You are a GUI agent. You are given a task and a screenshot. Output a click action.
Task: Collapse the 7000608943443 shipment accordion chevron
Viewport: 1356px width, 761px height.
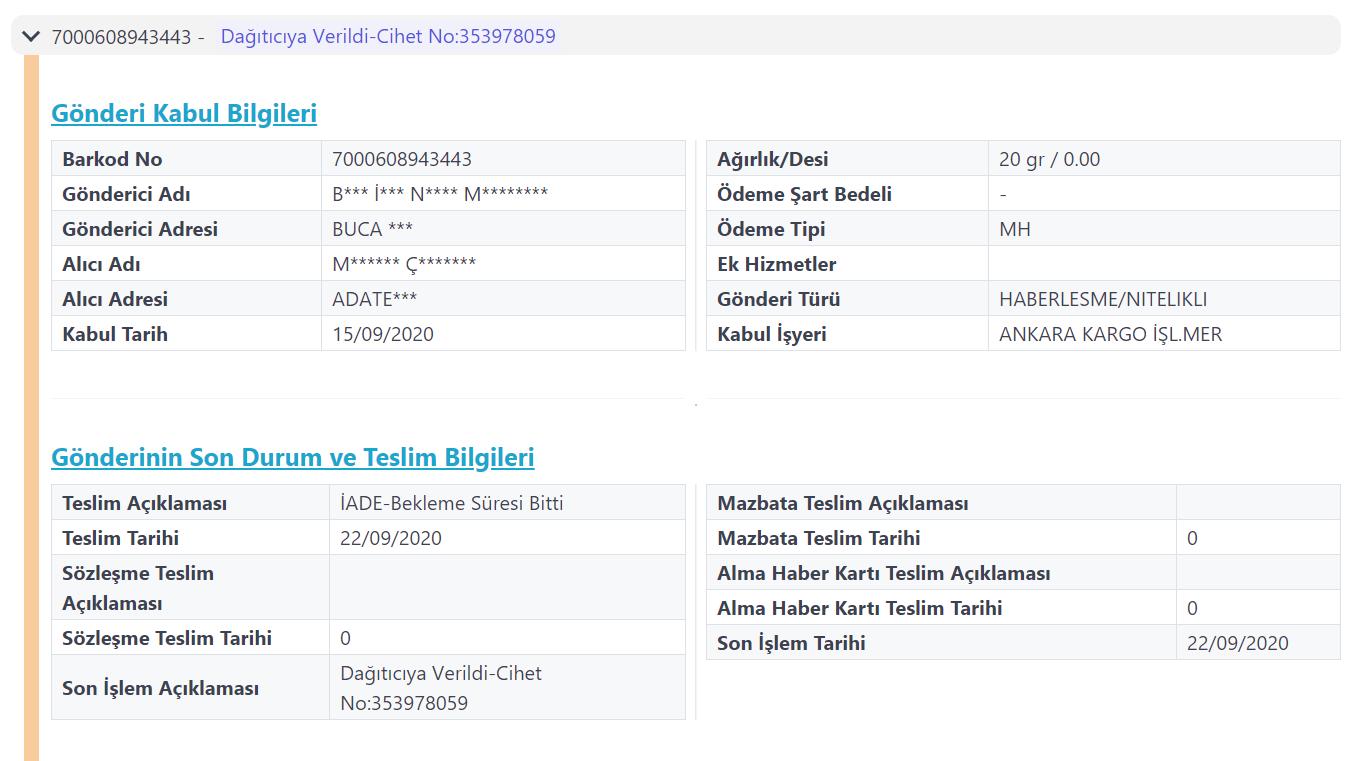(30, 37)
